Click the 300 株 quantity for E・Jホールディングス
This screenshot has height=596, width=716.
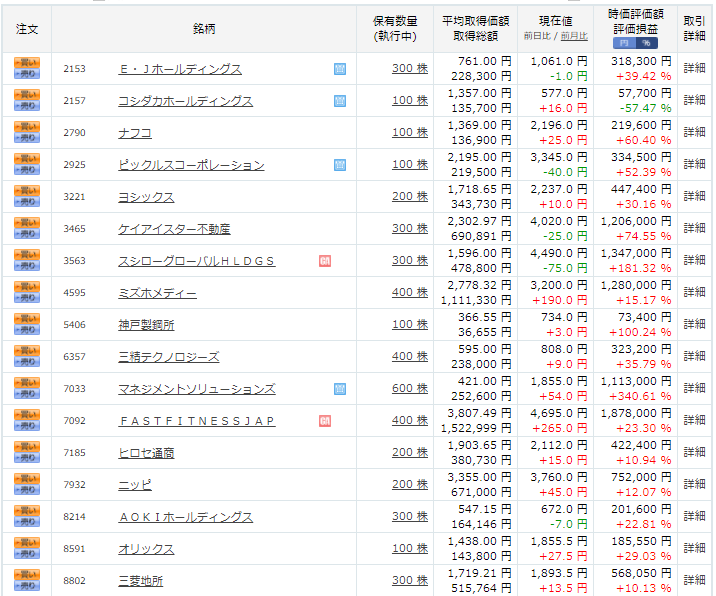(410, 69)
